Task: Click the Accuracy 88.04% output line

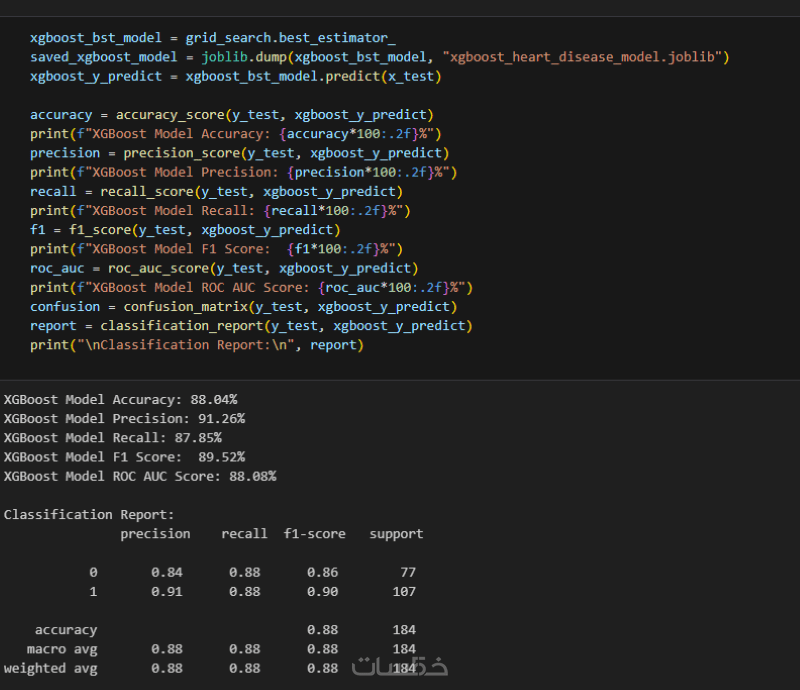Action: click(x=120, y=399)
